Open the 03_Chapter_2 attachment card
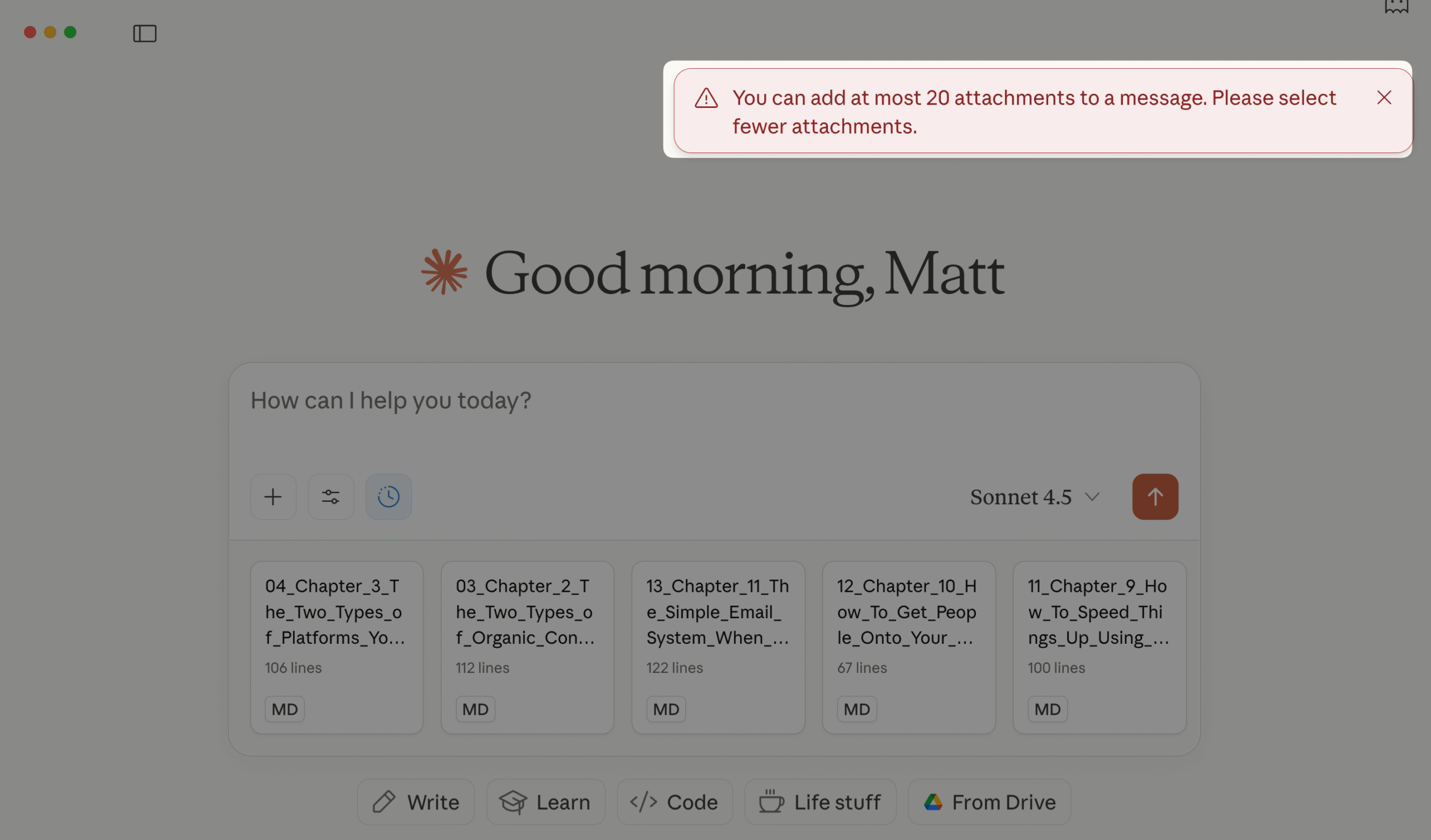 pyautogui.click(x=527, y=647)
